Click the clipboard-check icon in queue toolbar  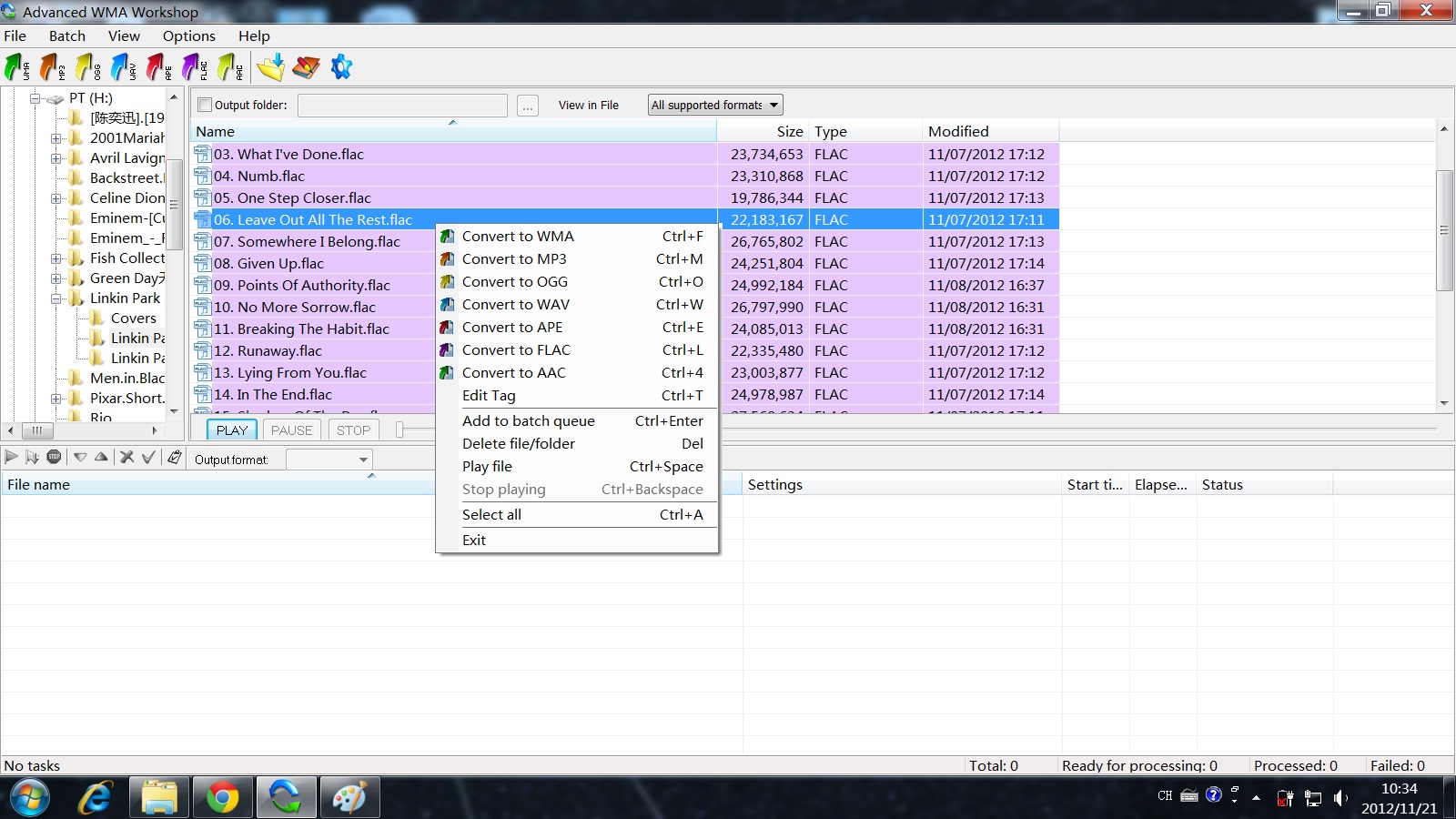[x=175, y=457]
